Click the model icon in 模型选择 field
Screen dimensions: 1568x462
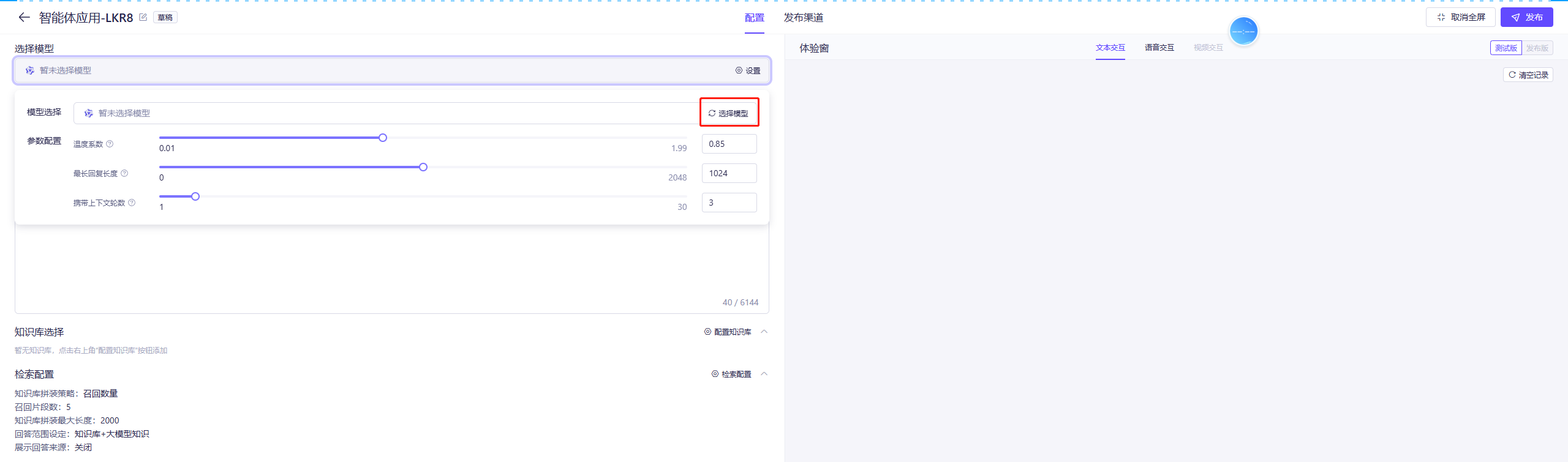coord(88,113)
